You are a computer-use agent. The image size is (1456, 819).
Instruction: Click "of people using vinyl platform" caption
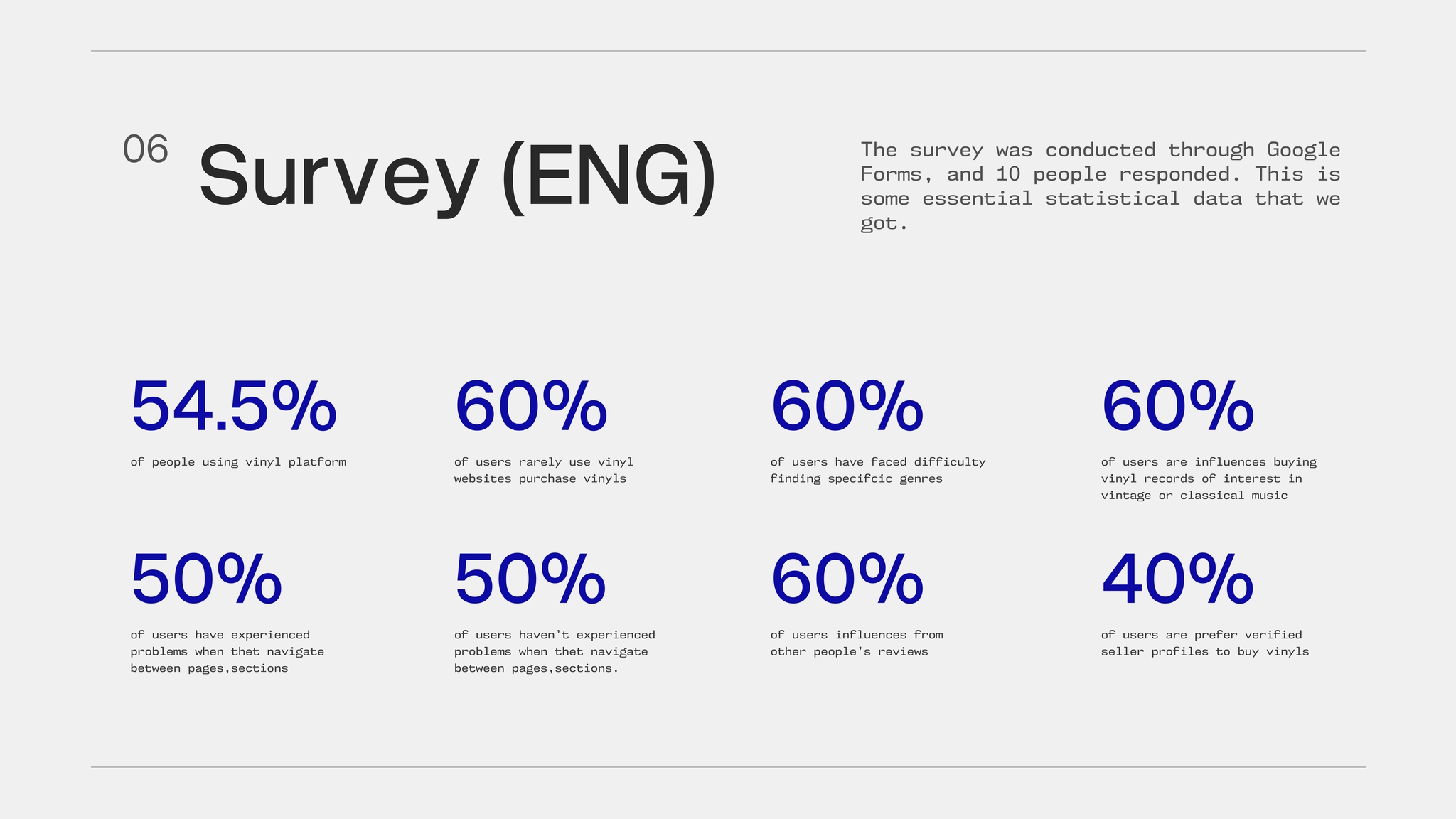point(238,462)
